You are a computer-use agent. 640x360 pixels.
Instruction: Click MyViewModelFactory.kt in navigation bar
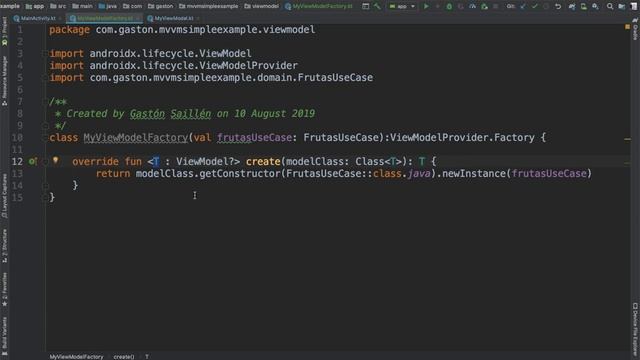(318, 6)
